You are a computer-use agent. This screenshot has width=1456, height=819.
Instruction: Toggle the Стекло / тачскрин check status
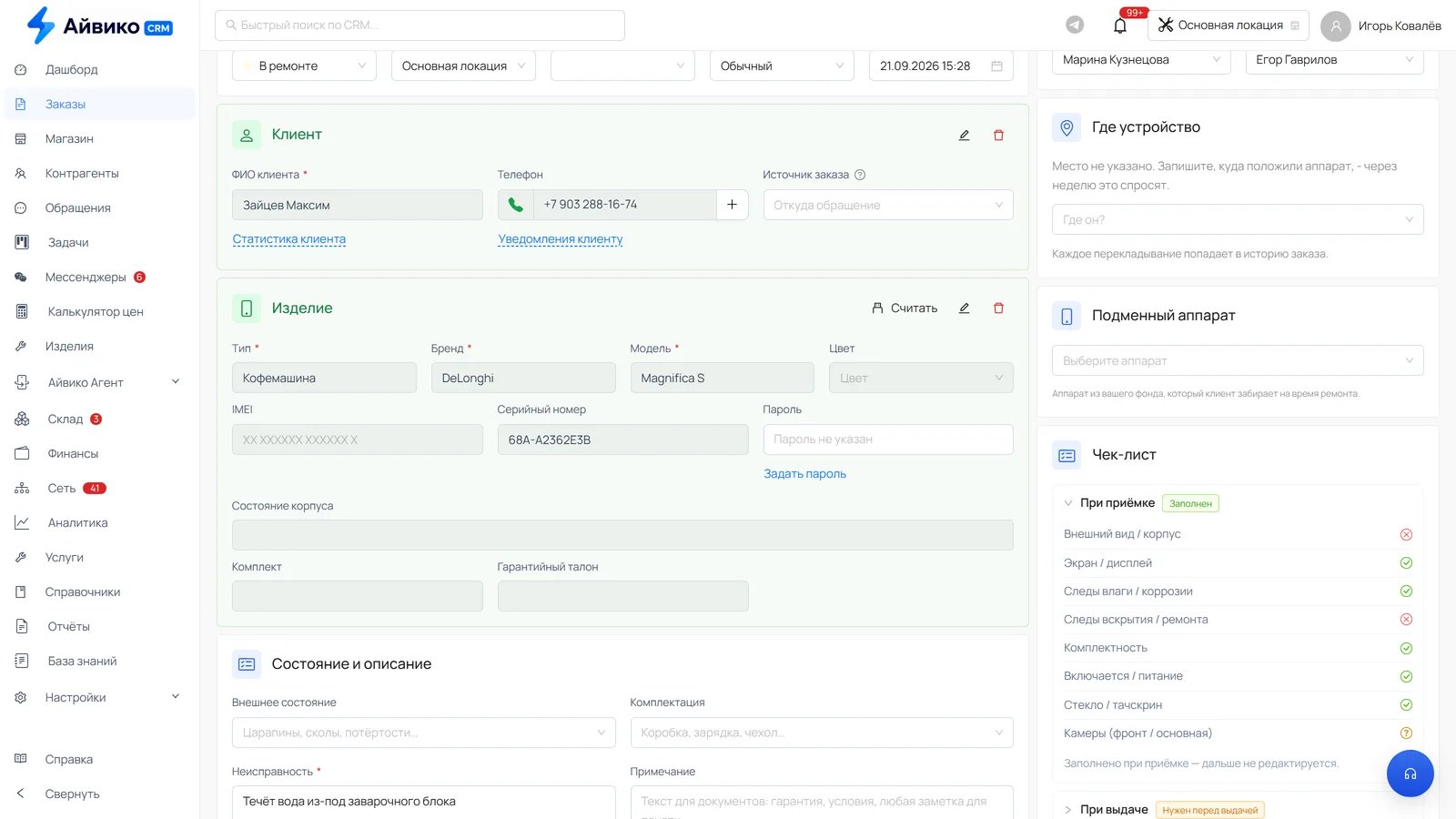pyautogui.click(x=1406, y=705)
